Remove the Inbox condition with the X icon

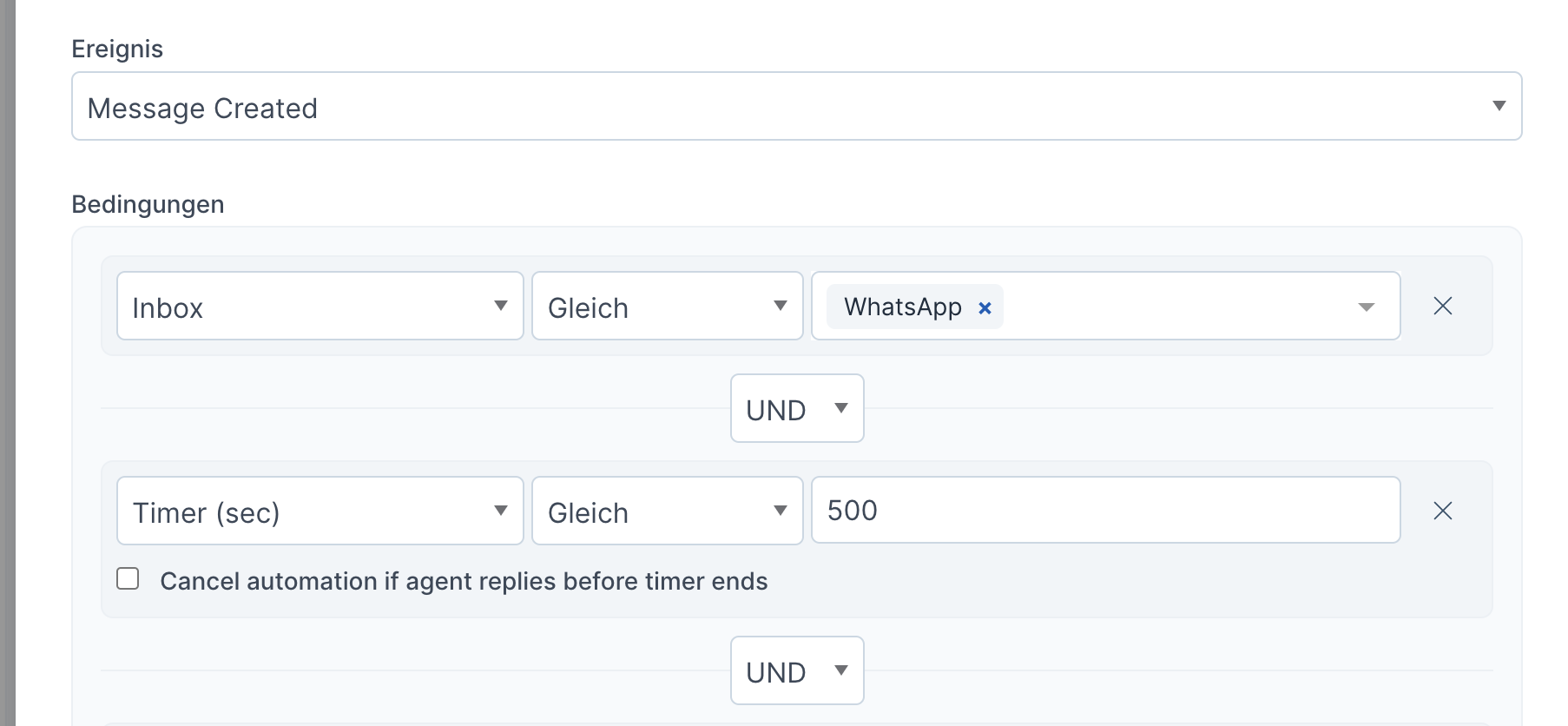pyautogui.click(x=1443, y=306)
